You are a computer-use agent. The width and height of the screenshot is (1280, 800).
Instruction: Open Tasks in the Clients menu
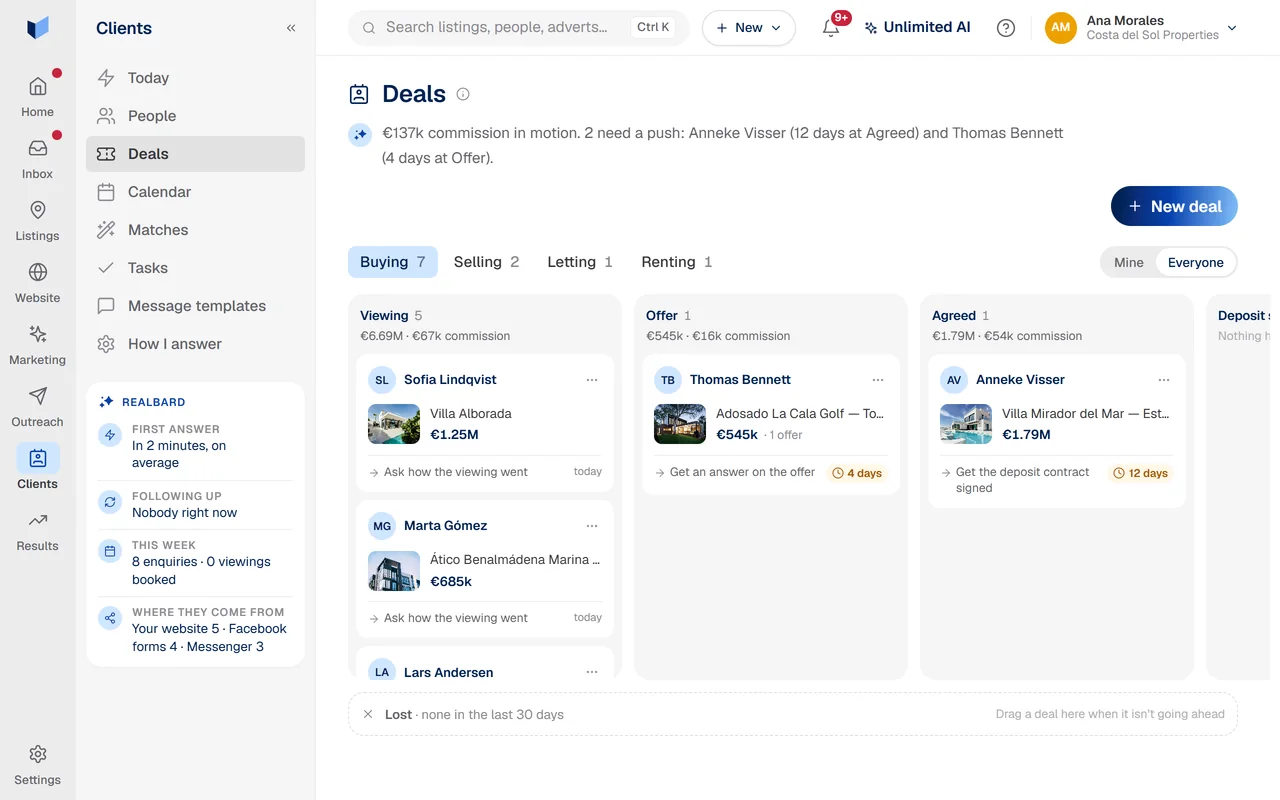(x=196, y=268)
